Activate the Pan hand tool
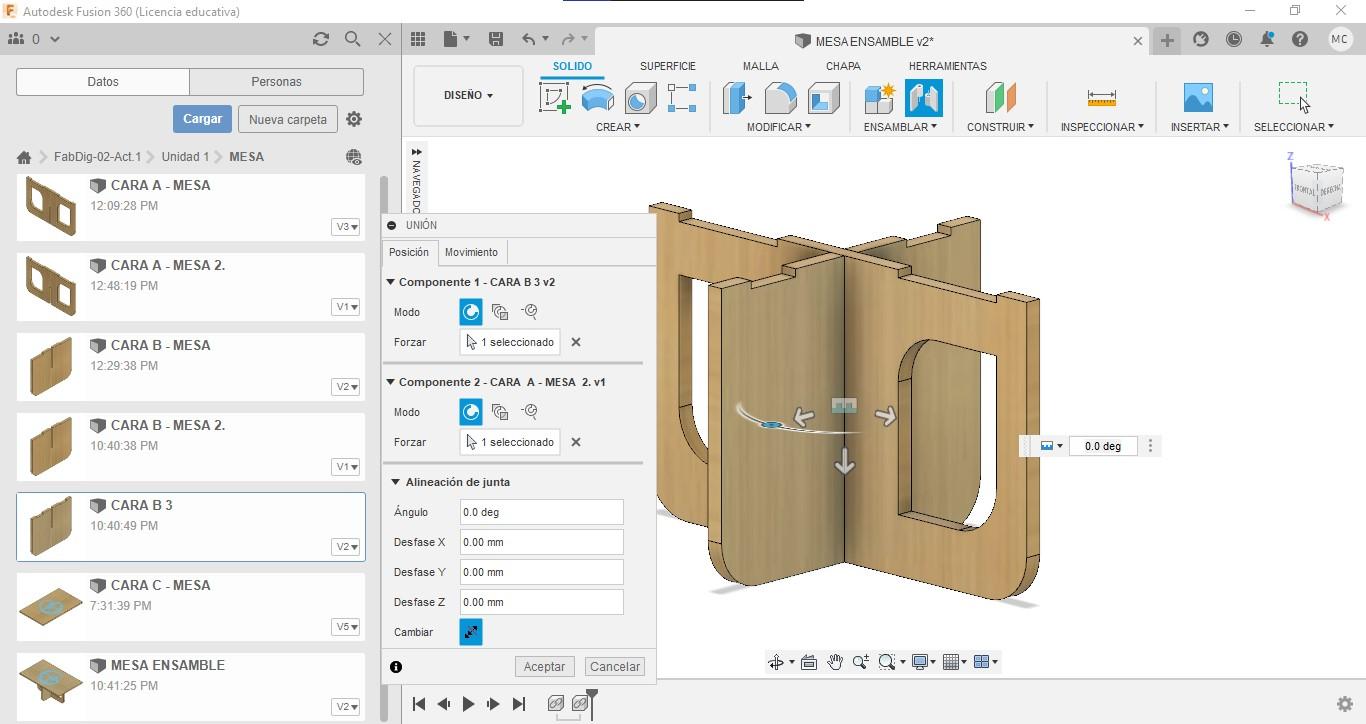This screenshot has width=1366, height=724. pyautogui.click(x=834, y=662)
